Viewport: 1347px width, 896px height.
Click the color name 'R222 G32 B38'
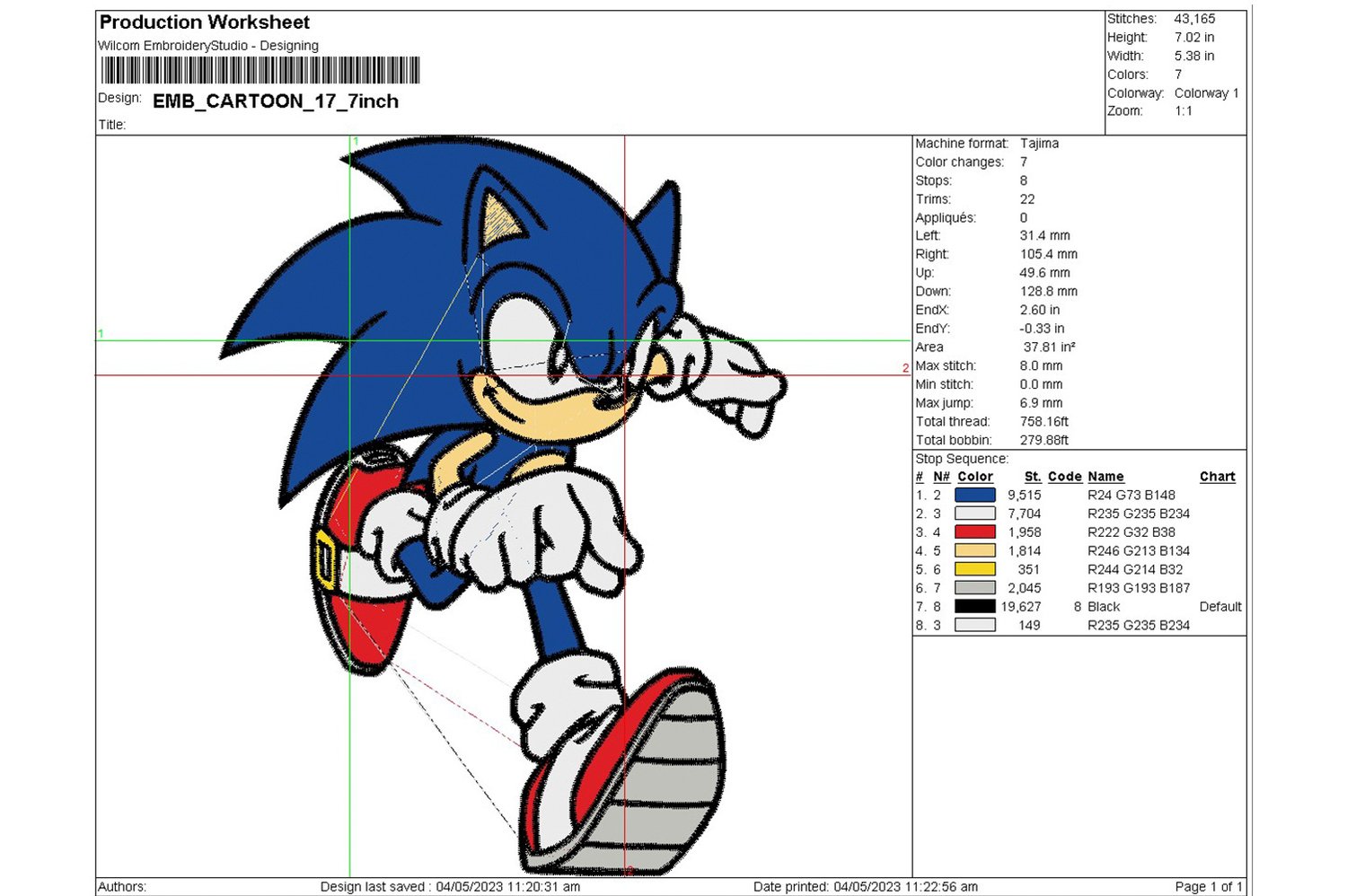tap(1131, 532)
